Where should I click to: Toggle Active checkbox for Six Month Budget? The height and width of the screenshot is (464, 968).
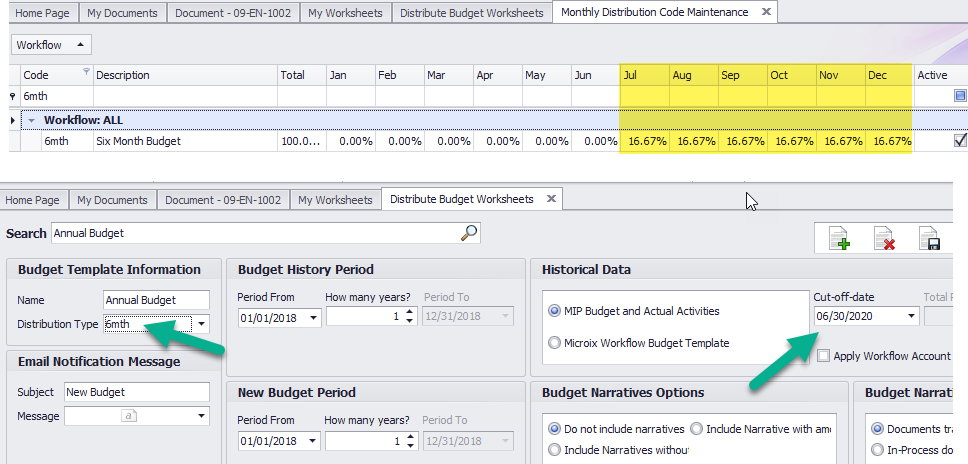[x=960, y=141]
